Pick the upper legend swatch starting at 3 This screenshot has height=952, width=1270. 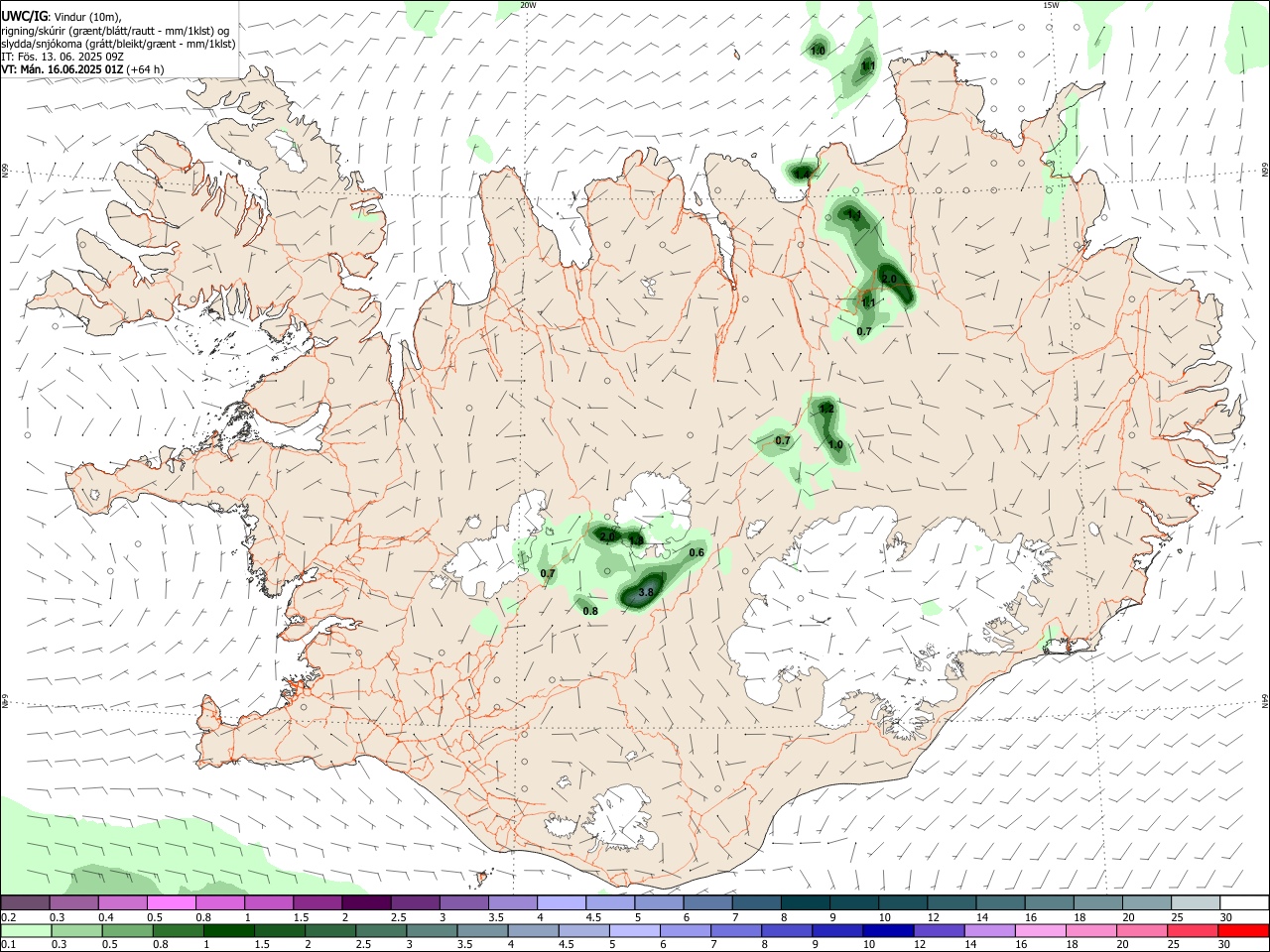463,903
